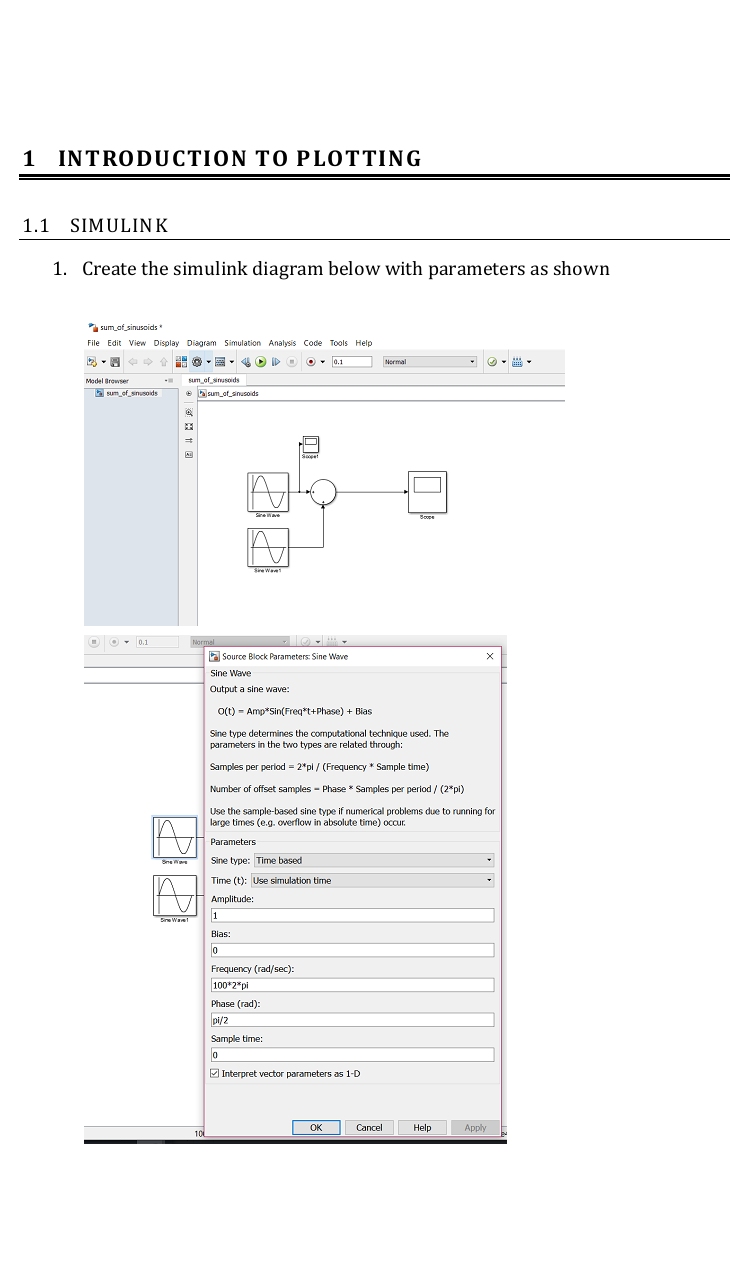The width and height of the screenshot is (730, 1273).
Task: Click the New Model toolbar icon
Action: click(92, 361)
